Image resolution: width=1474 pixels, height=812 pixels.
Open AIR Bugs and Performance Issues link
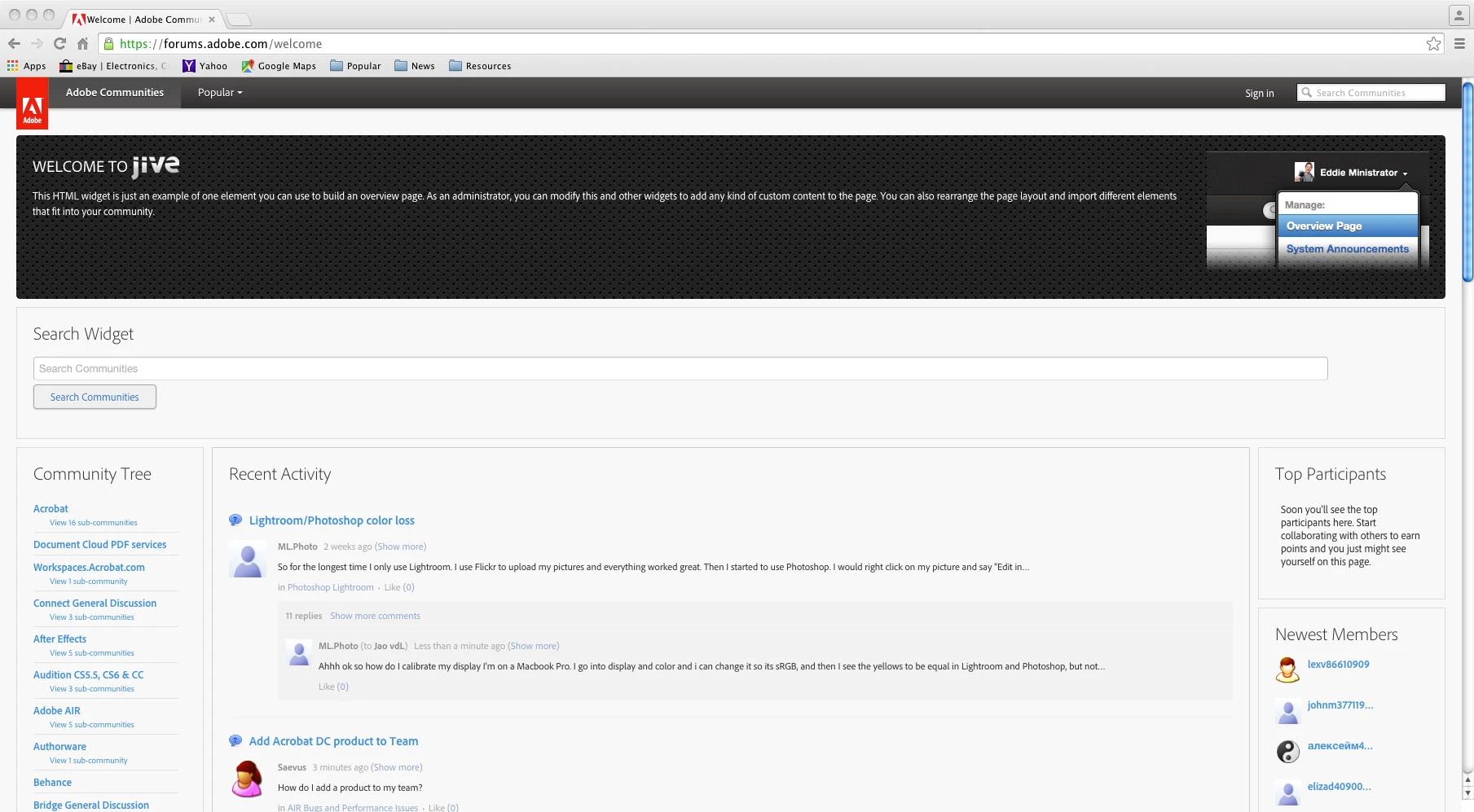353,808
